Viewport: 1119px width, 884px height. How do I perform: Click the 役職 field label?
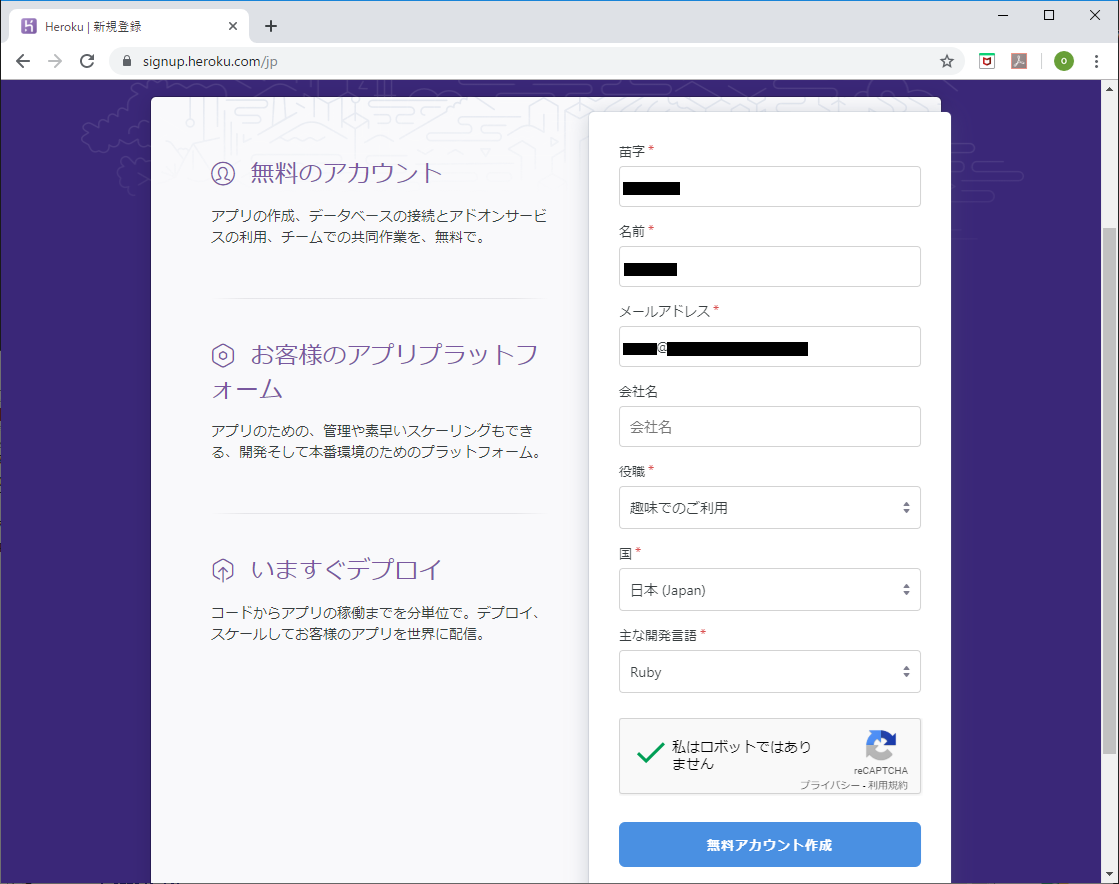click(632, 472)
